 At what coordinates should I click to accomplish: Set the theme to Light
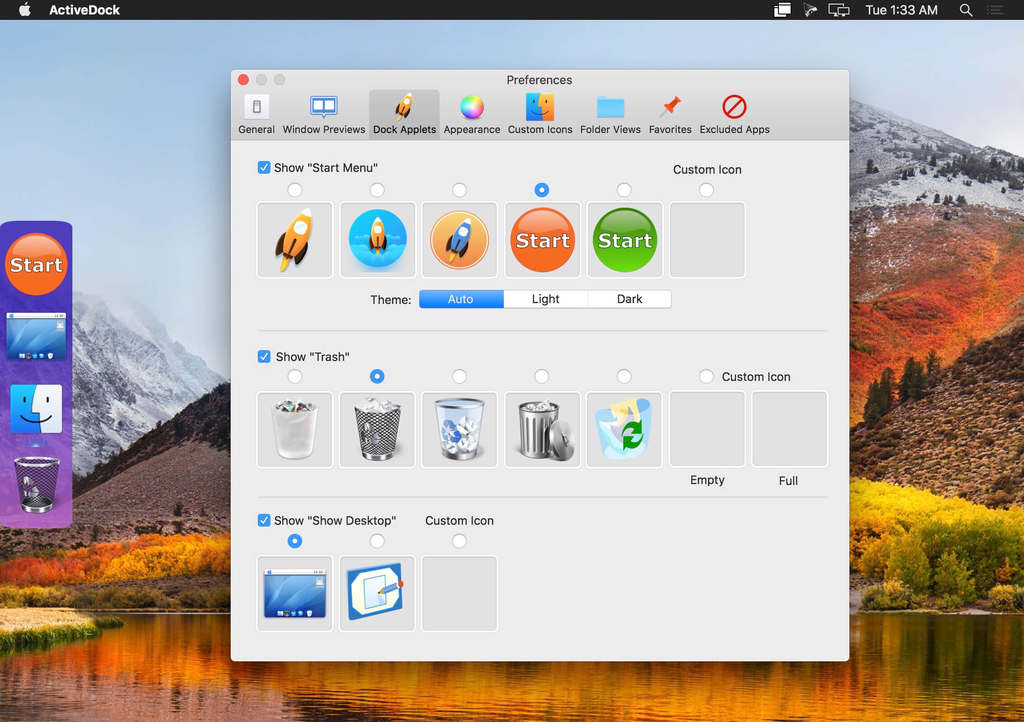[x=545, y=299]
